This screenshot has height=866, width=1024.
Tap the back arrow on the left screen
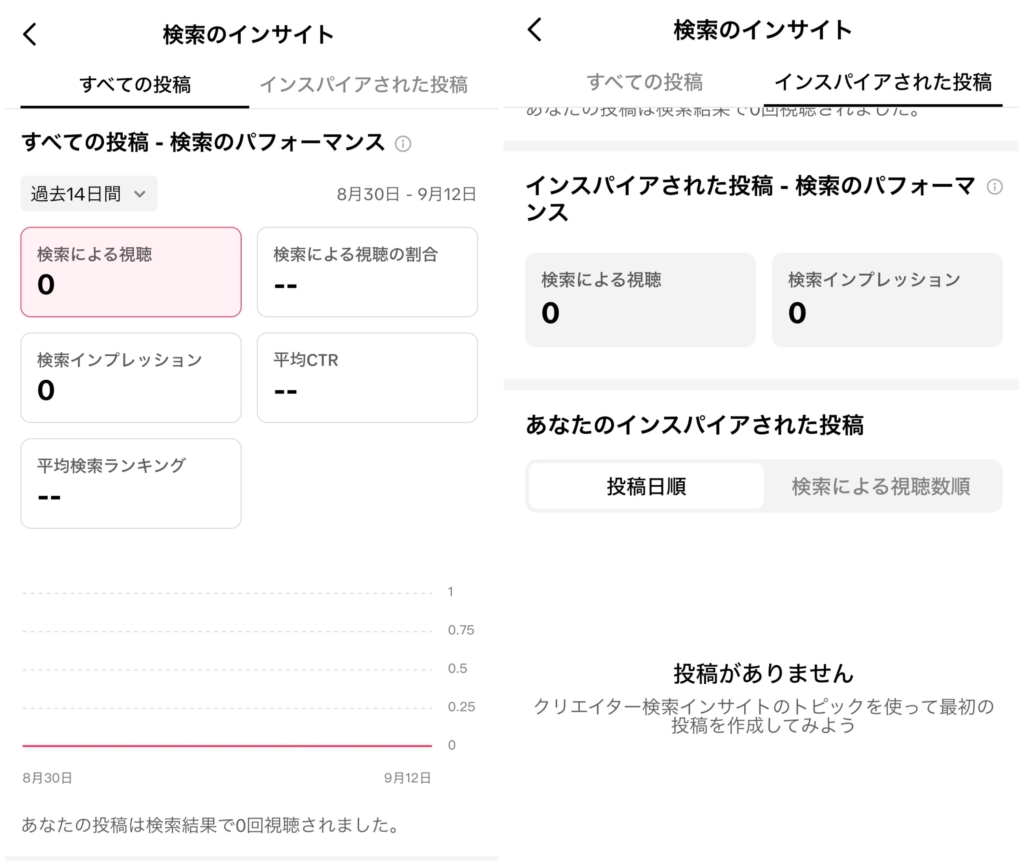tap(30, 34)
